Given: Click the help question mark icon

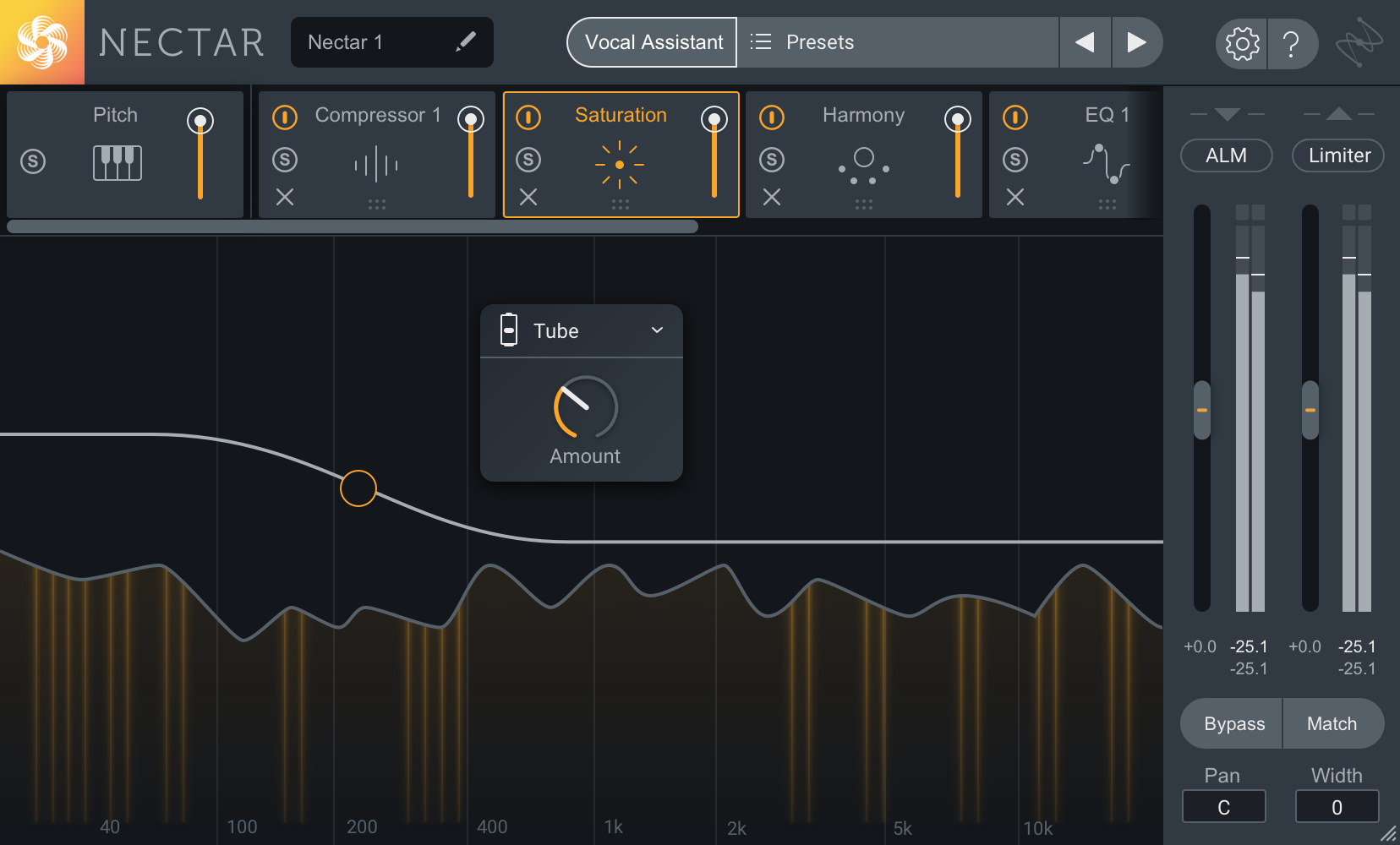Looking at the screenshot, I should (x=1290, y=43).
